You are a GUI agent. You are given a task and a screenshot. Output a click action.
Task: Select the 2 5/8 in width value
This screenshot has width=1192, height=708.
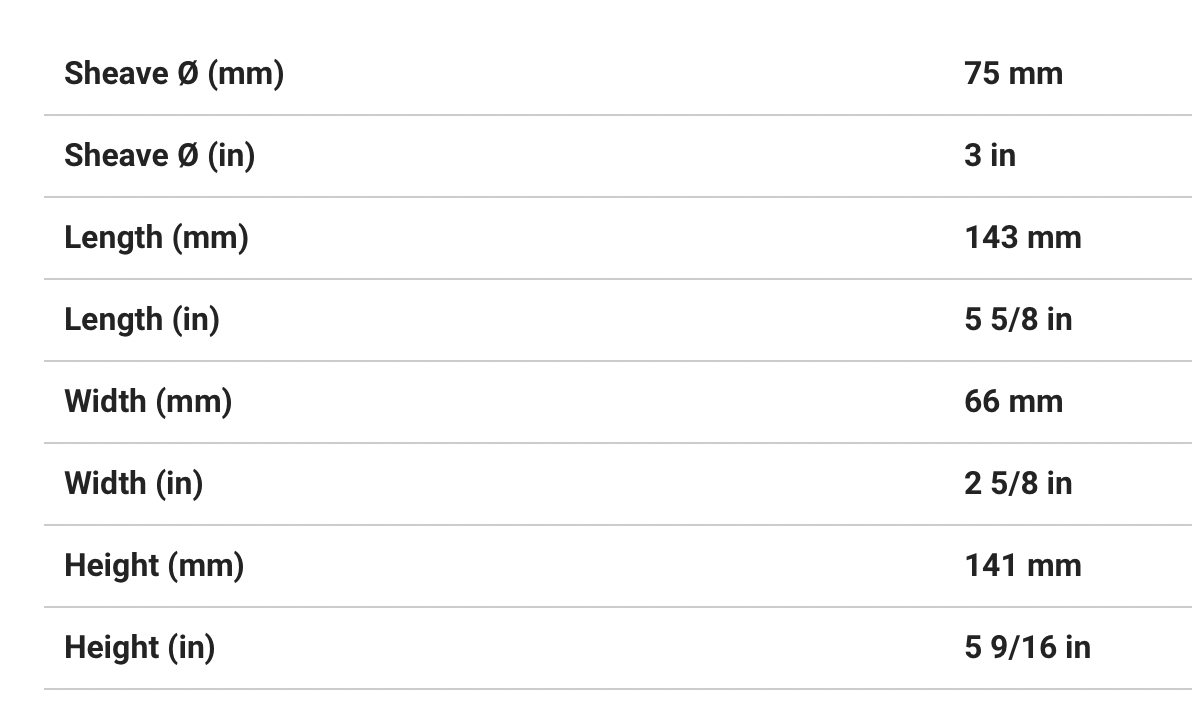coord(1018,483)
